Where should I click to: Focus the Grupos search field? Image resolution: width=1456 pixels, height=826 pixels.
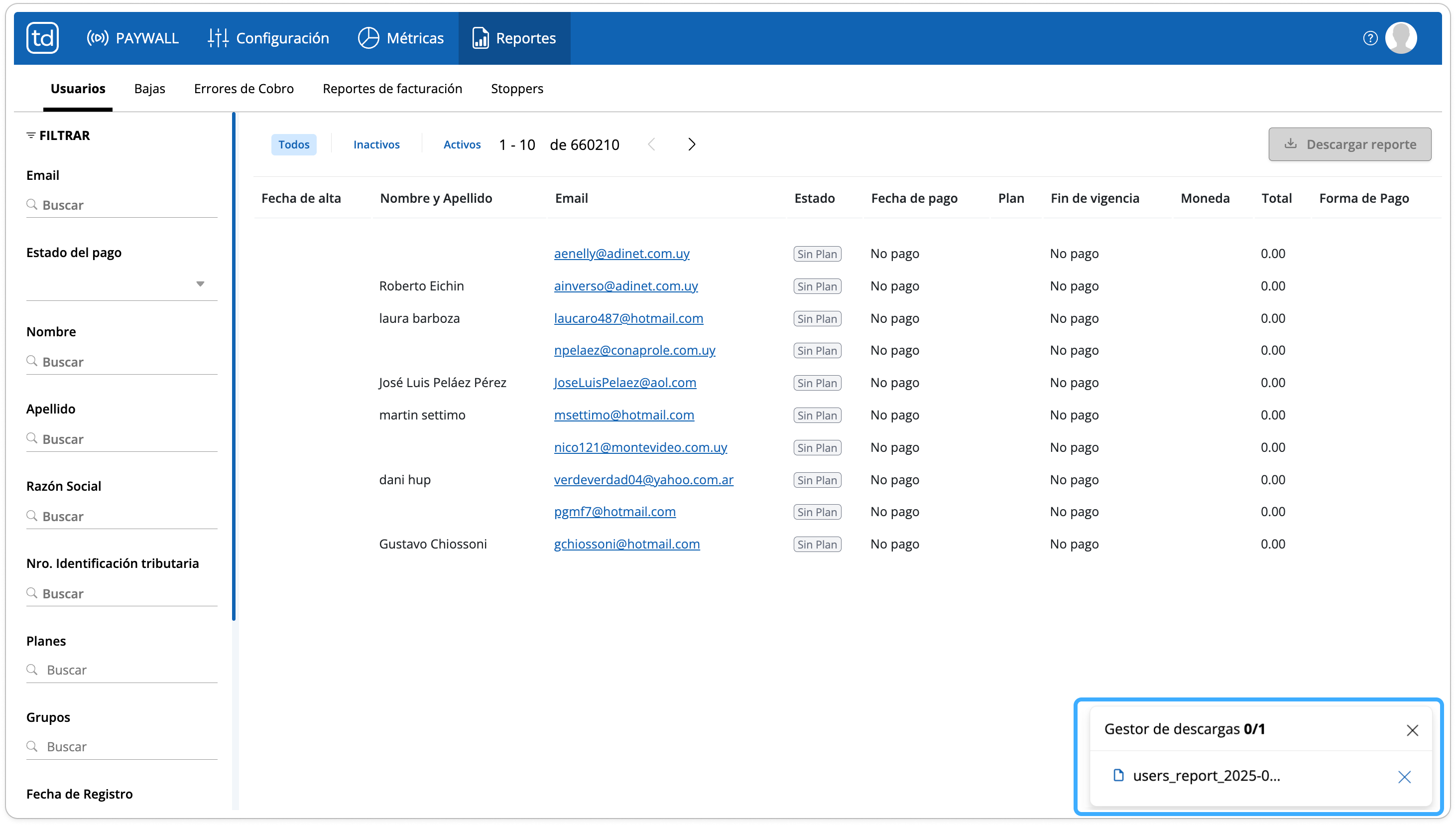point(122,747)
